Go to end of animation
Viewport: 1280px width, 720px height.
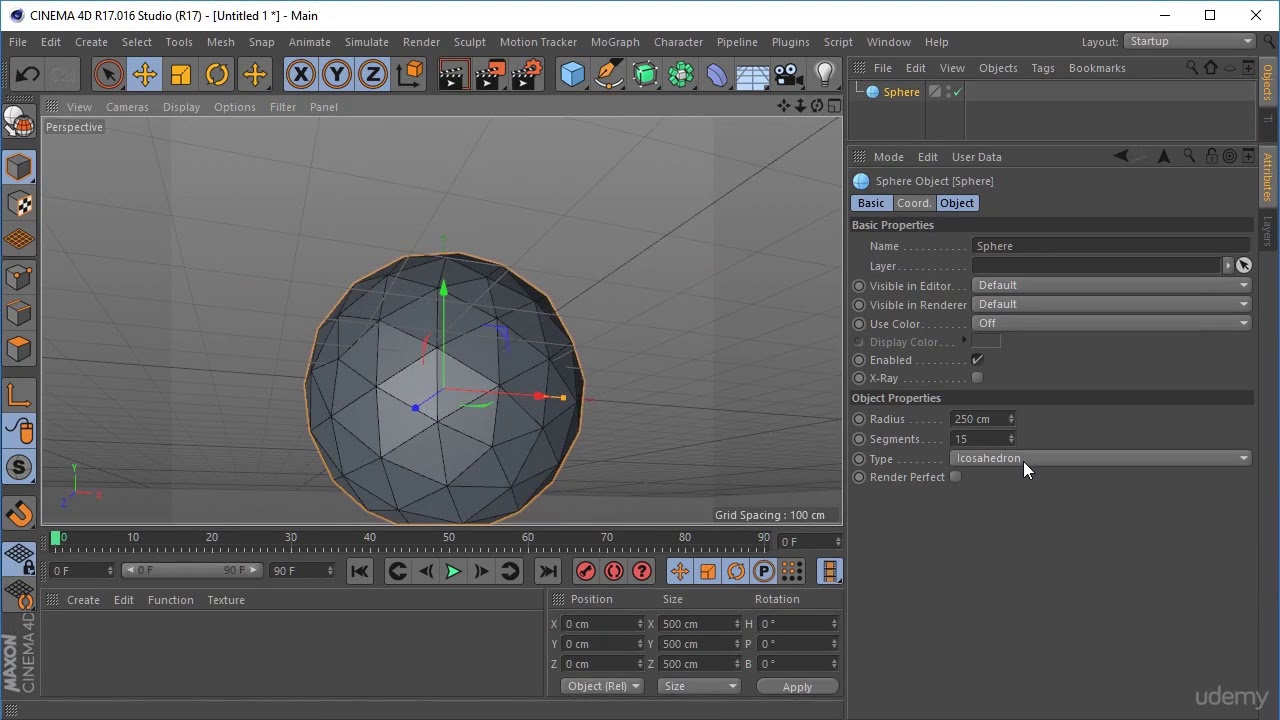pyautogui.click(x=547, y=571)
